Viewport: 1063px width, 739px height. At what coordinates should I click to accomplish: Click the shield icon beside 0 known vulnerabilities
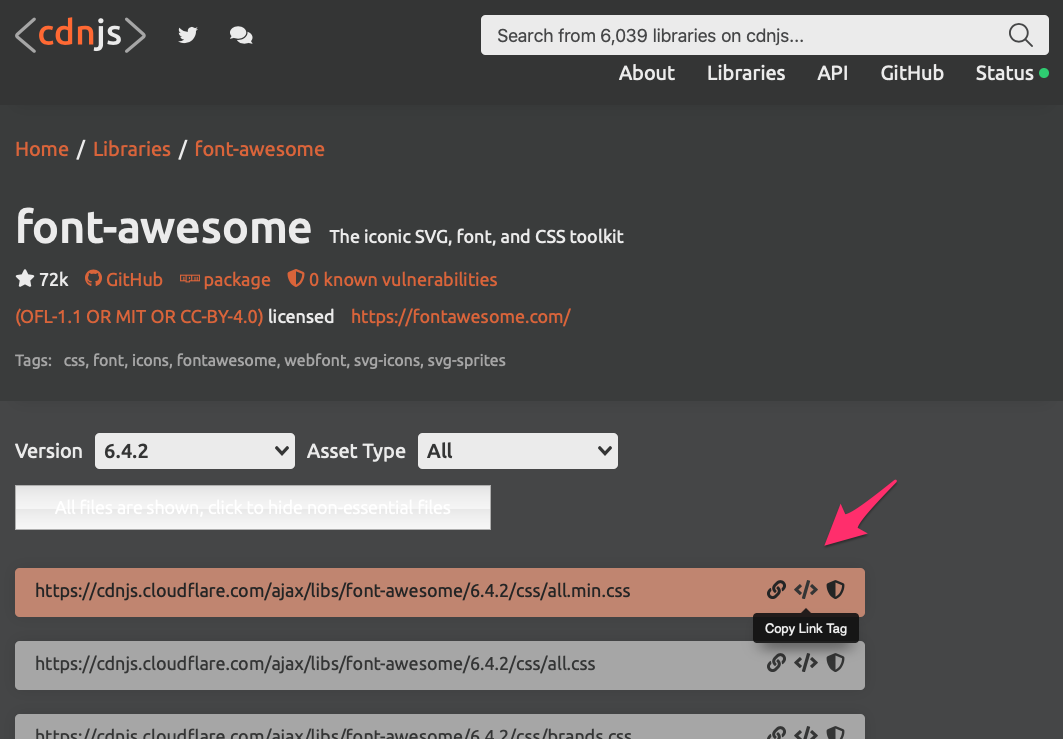tap(296, 279)
